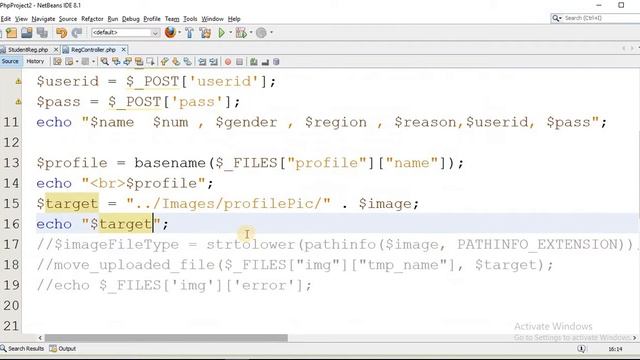Click the Stop Macro Recording icon

(239, 62)
